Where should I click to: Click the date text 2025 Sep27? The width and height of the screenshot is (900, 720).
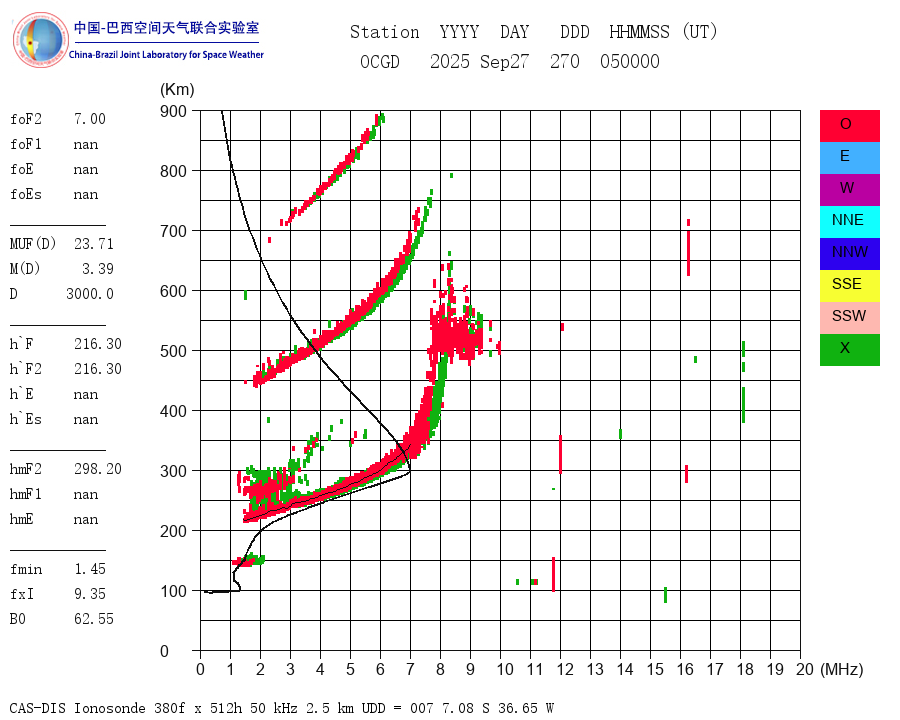click(x=479, y=61)
